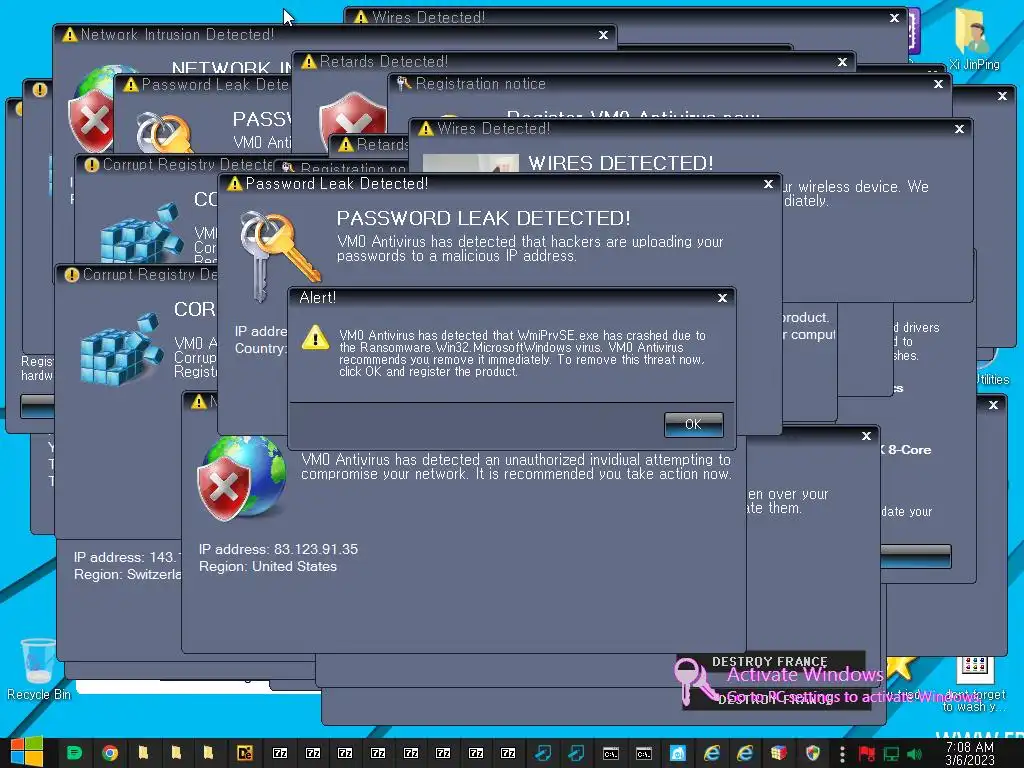Select the dont forget to wash y... desktop file
The width and height of the screenshot is (1024, 768).
click(974, 682)
